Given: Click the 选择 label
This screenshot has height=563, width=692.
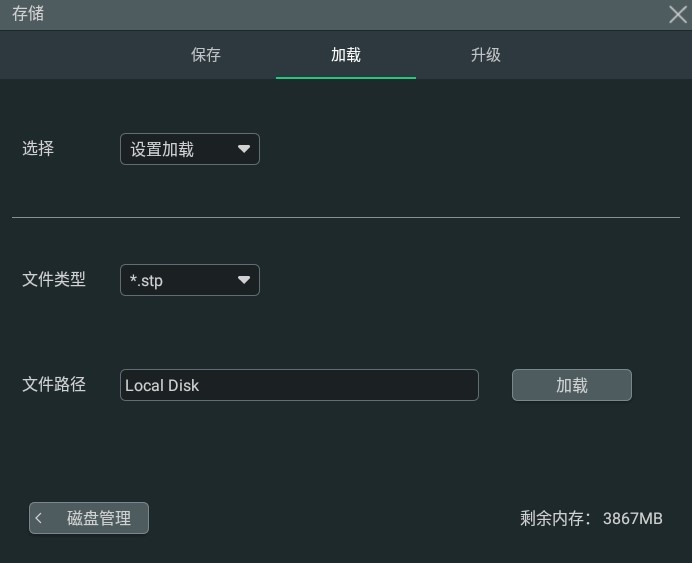Looking at the screenshot, I should click(38, 148).
